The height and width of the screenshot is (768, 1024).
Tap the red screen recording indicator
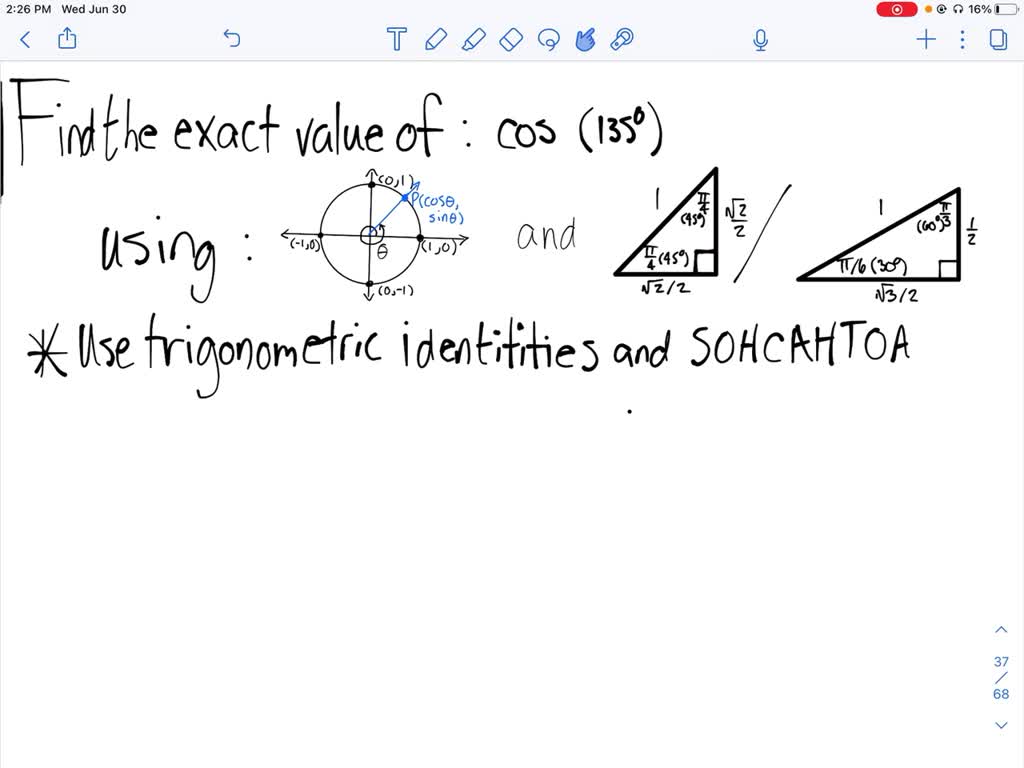point(896,9)
